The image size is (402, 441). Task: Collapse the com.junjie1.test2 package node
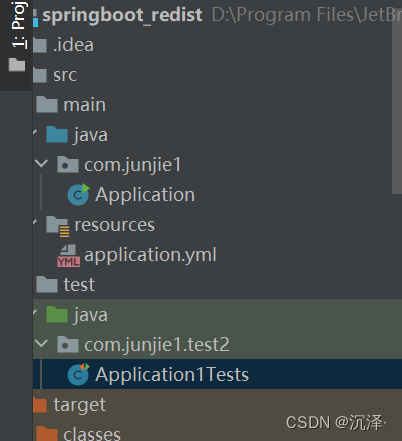pos(41,343)
